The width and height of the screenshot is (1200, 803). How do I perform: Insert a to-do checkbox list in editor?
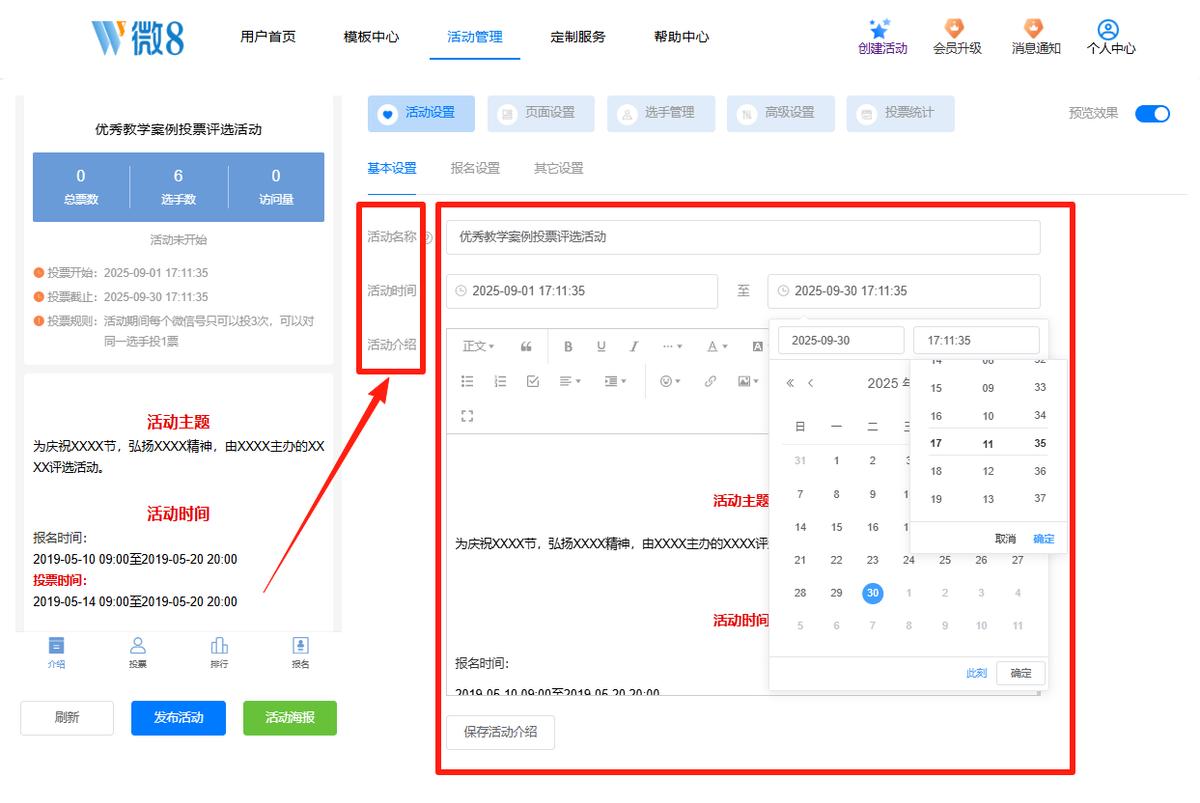point(533,381)
